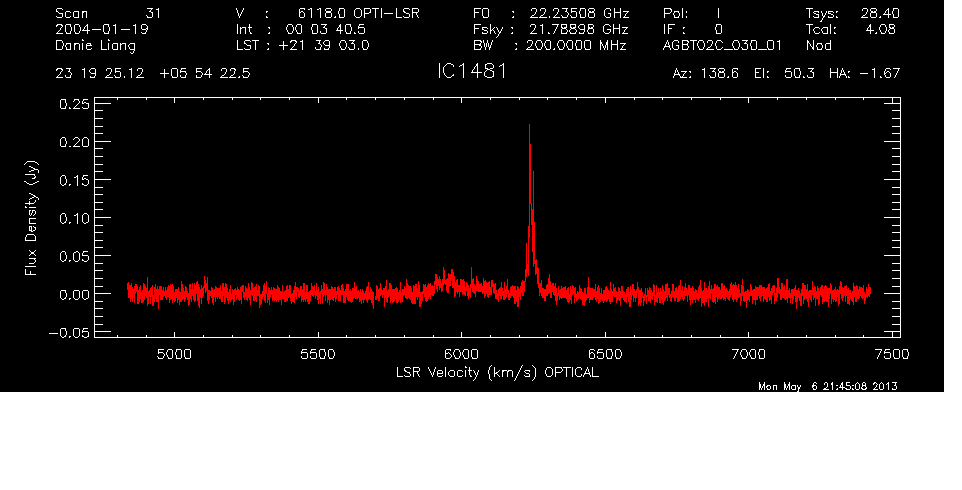Screen dimensions: 962x490
Task: Click the LST value +21 39 03.0
Action: [x=324, y=45]
